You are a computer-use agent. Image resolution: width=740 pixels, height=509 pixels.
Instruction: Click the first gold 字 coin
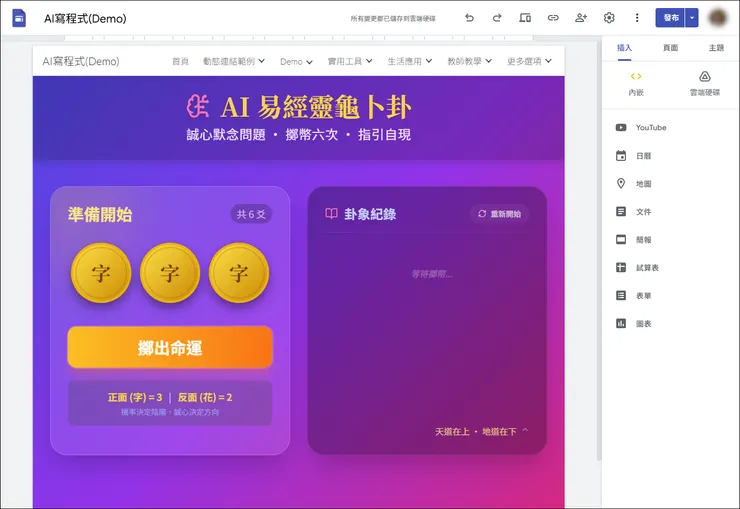[101, 273]
